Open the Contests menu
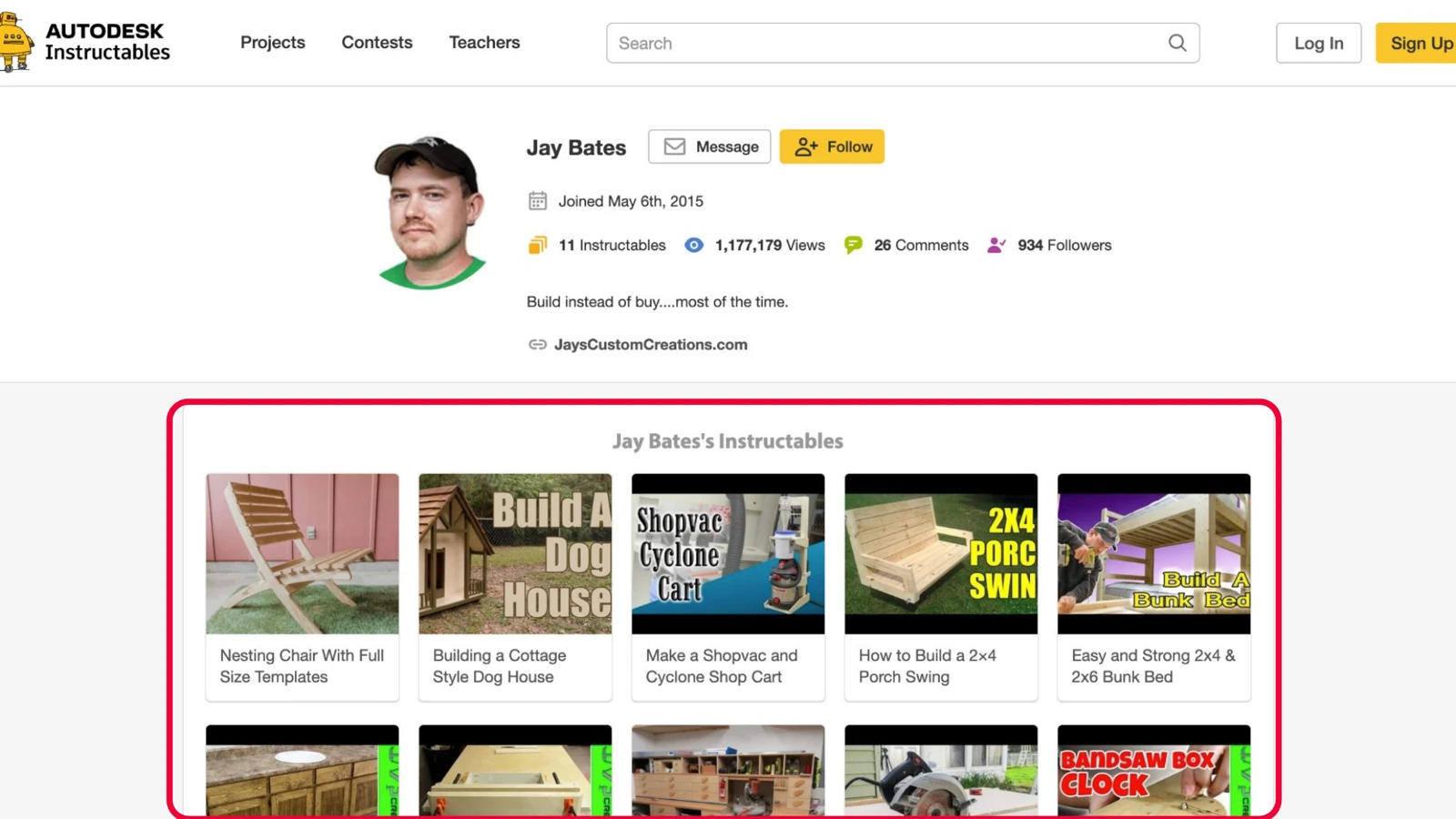 377,42
